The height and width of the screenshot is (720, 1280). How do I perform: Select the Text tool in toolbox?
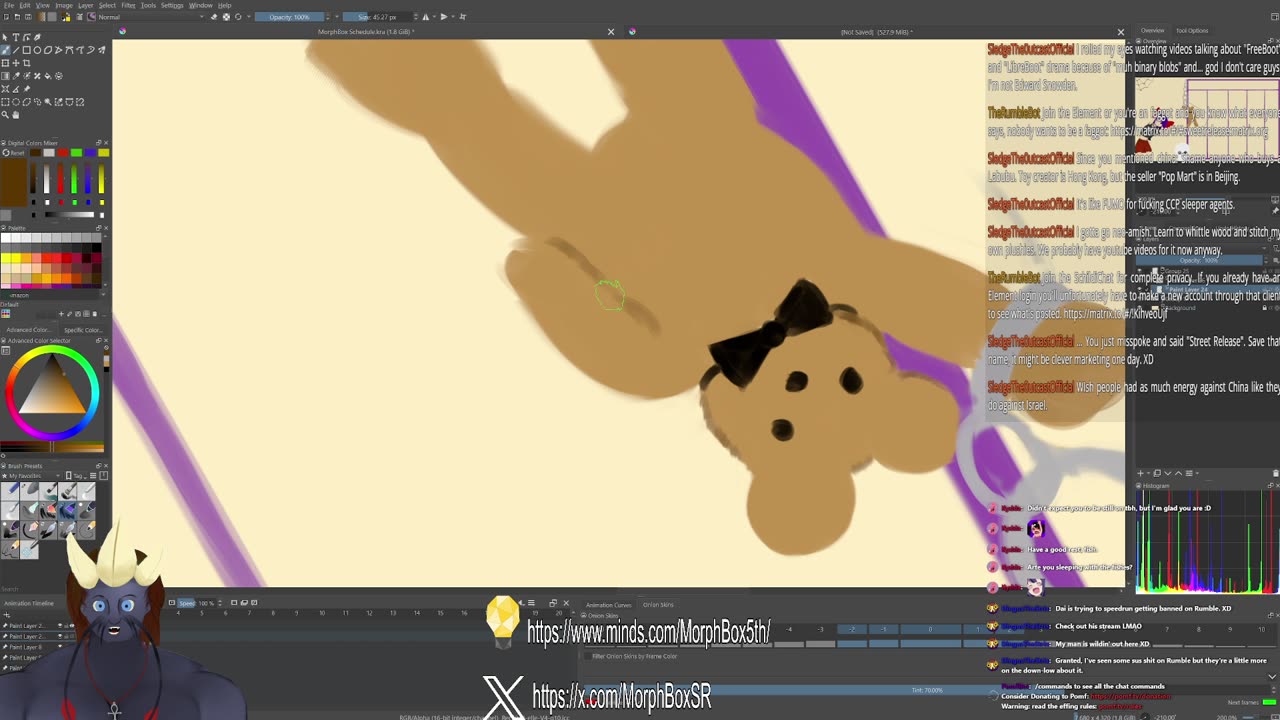16,37
